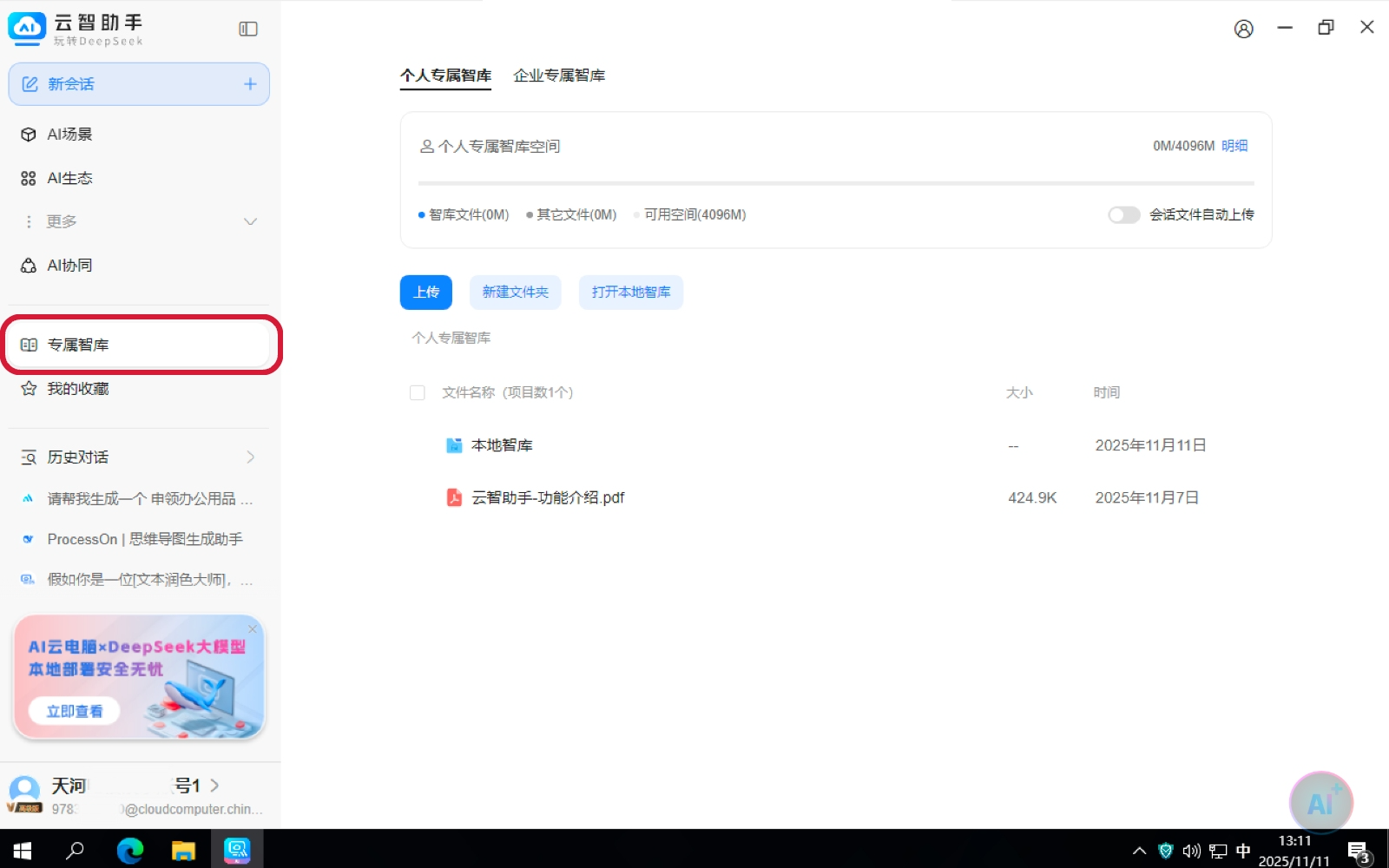Check the select-all files checkbox
Image resolution: width=1389 pixels, height=868 pixels.
[x=418, y=393]
